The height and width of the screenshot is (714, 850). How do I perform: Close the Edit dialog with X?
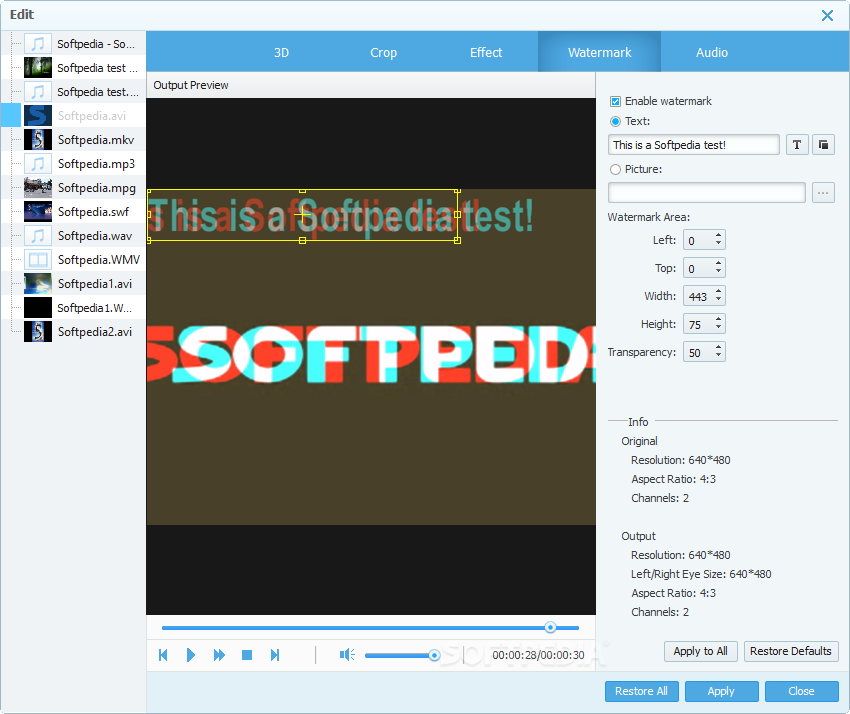point(827,15)
